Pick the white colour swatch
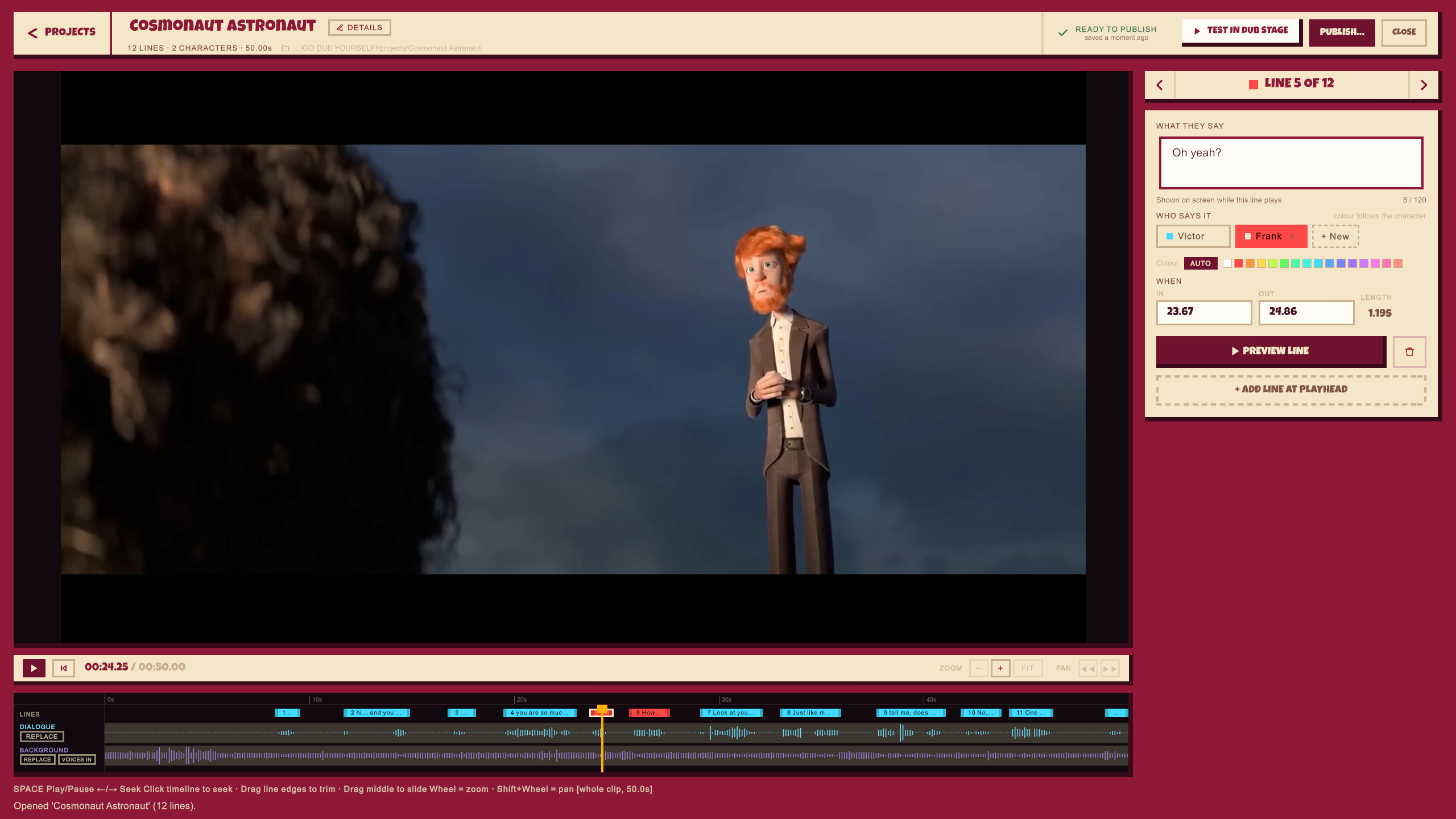 click(x=1227, y=263)
